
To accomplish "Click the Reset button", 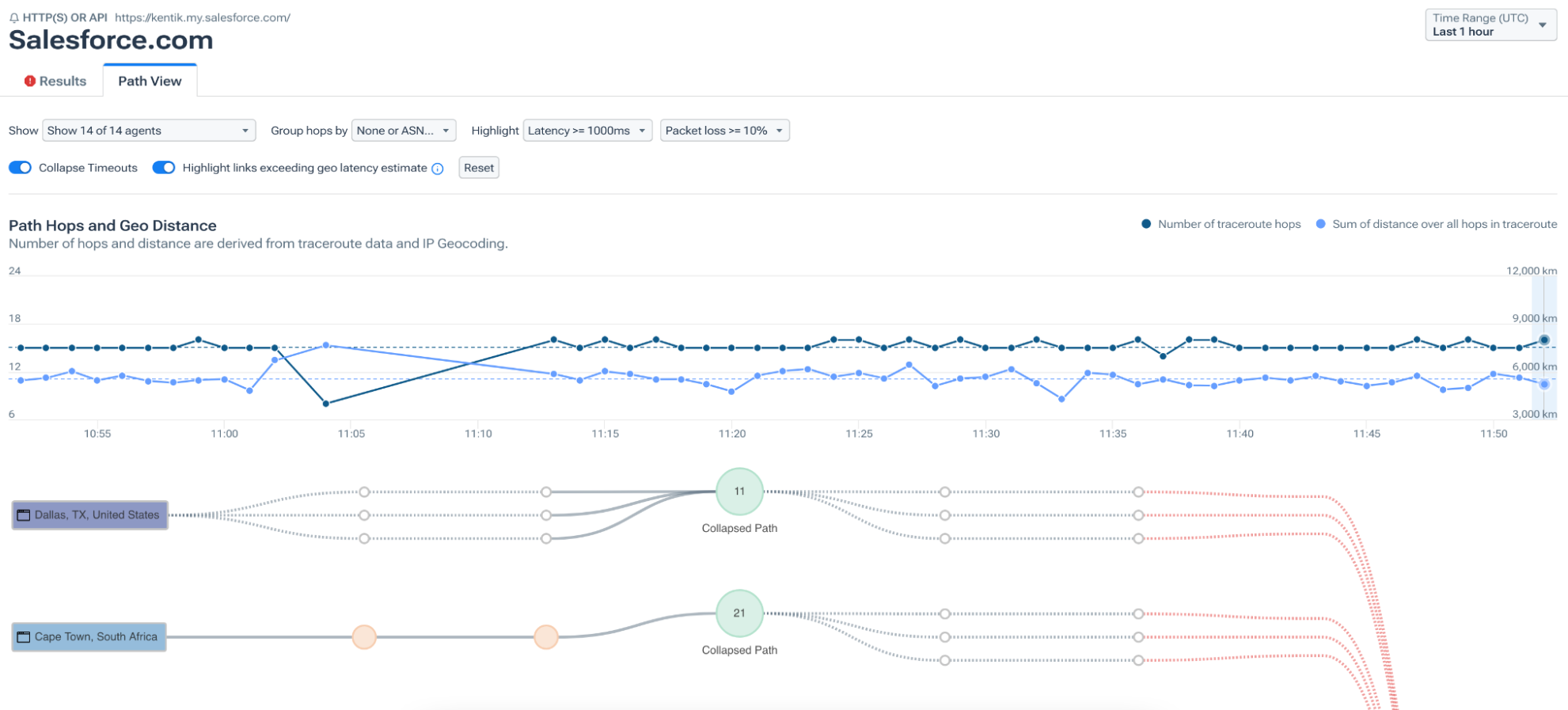I will [479, 168].
